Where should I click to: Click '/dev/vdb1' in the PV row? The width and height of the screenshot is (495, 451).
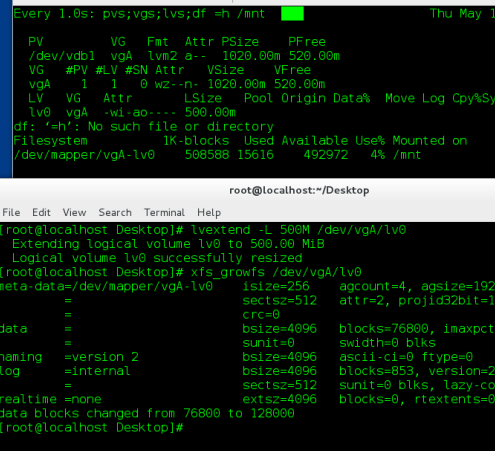coord(62,56)
